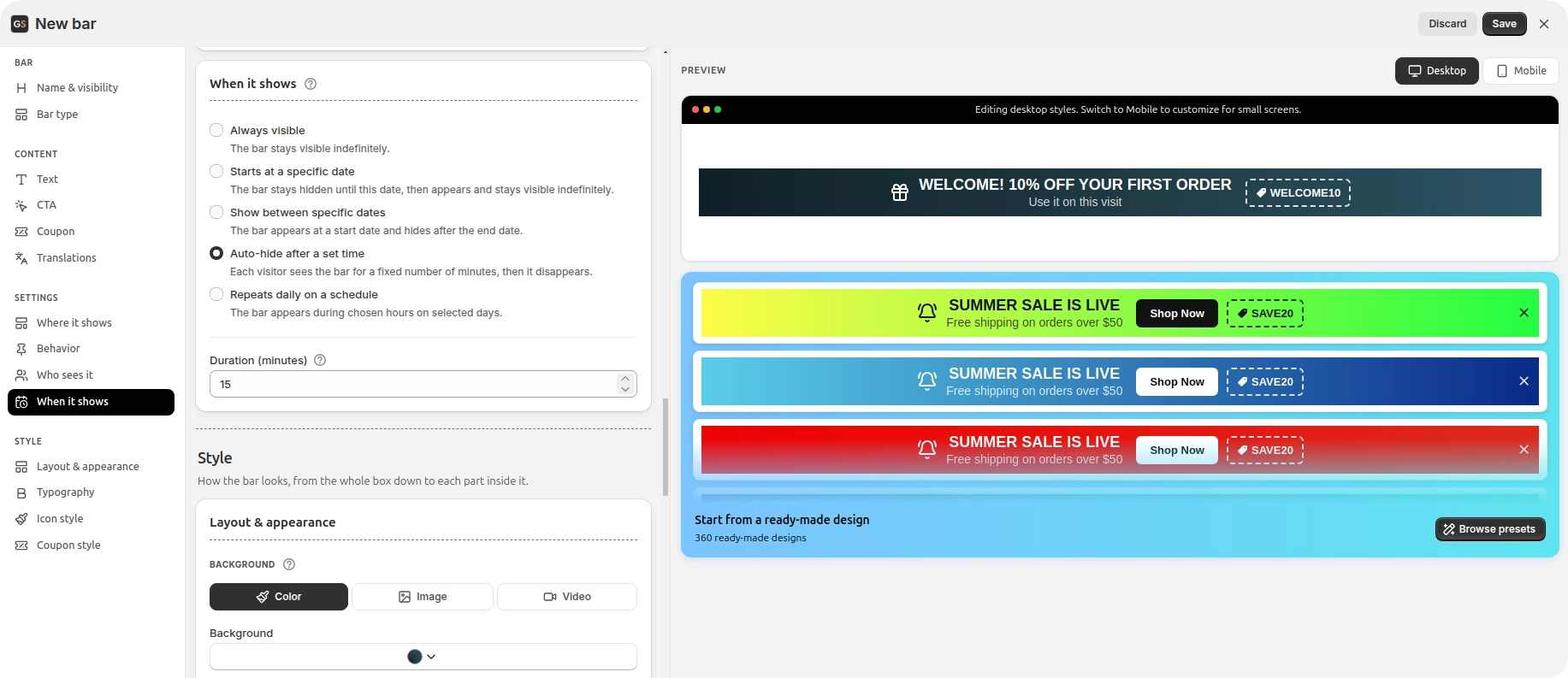The width and height of the screenshot is (1568, 678).
Task: Click the bell icon in the blue preset bar
Action: [927, 380]
